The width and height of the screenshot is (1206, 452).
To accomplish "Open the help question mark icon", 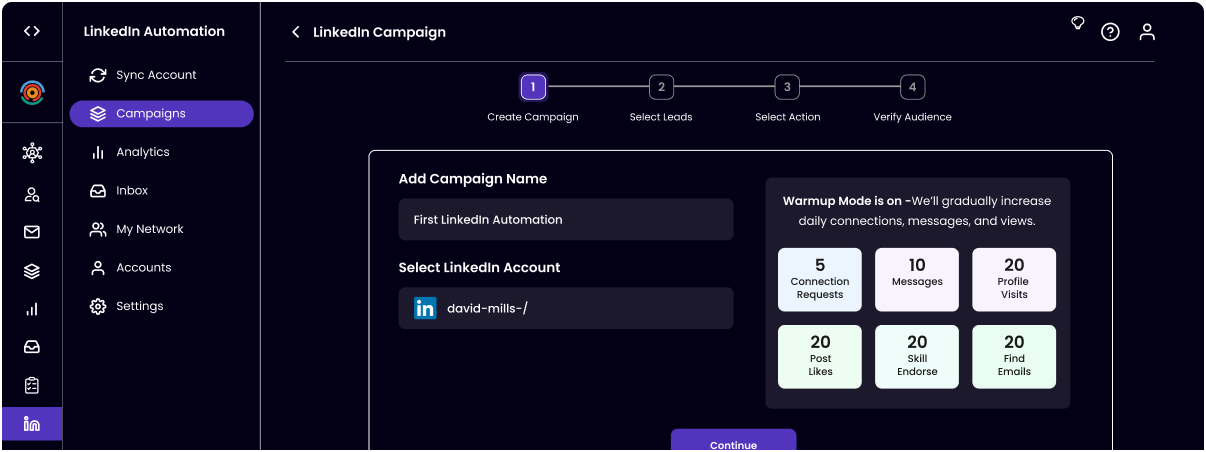I will point(1110,32).
